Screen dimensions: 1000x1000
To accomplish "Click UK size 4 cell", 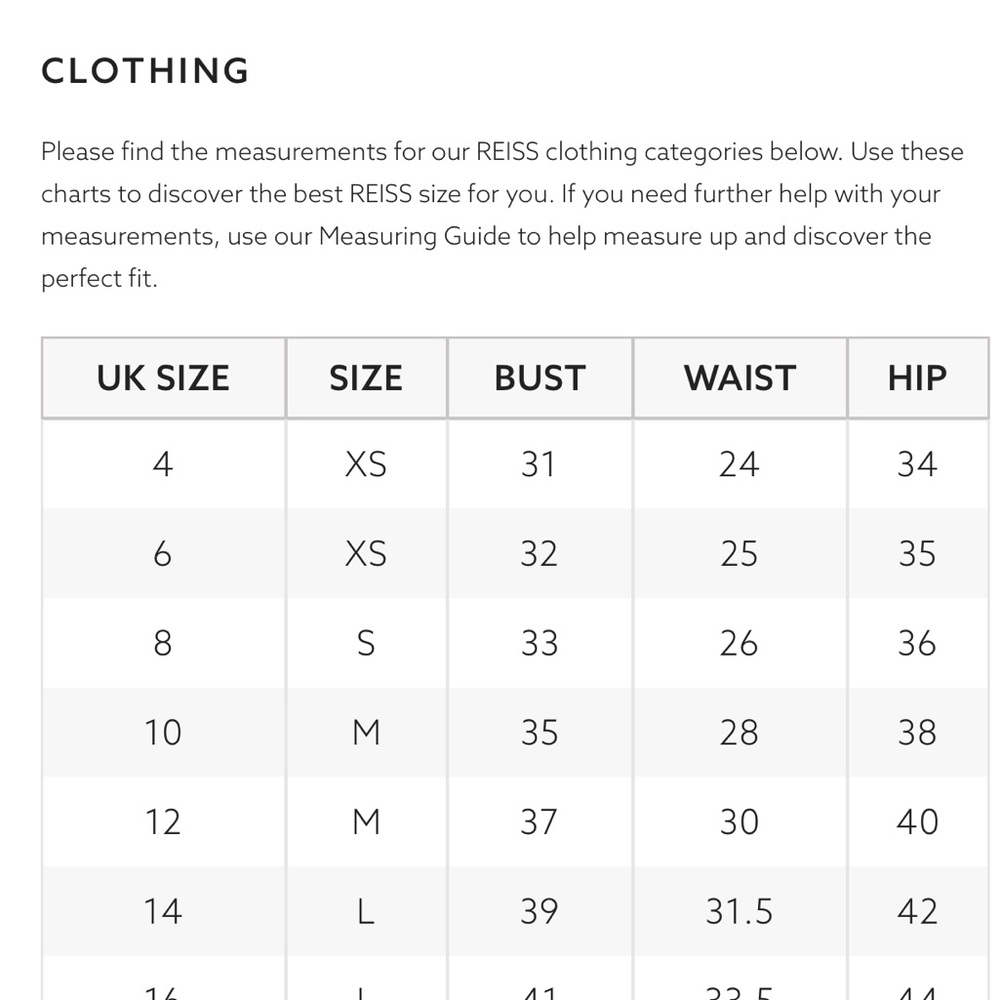I will point(163,464).
